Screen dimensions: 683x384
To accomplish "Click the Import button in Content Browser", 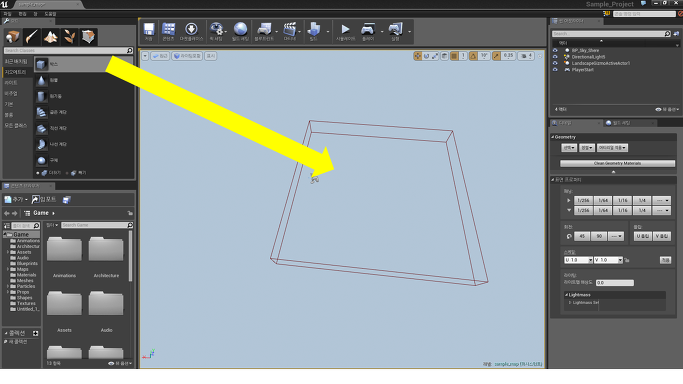I will (x=44, y=199).
